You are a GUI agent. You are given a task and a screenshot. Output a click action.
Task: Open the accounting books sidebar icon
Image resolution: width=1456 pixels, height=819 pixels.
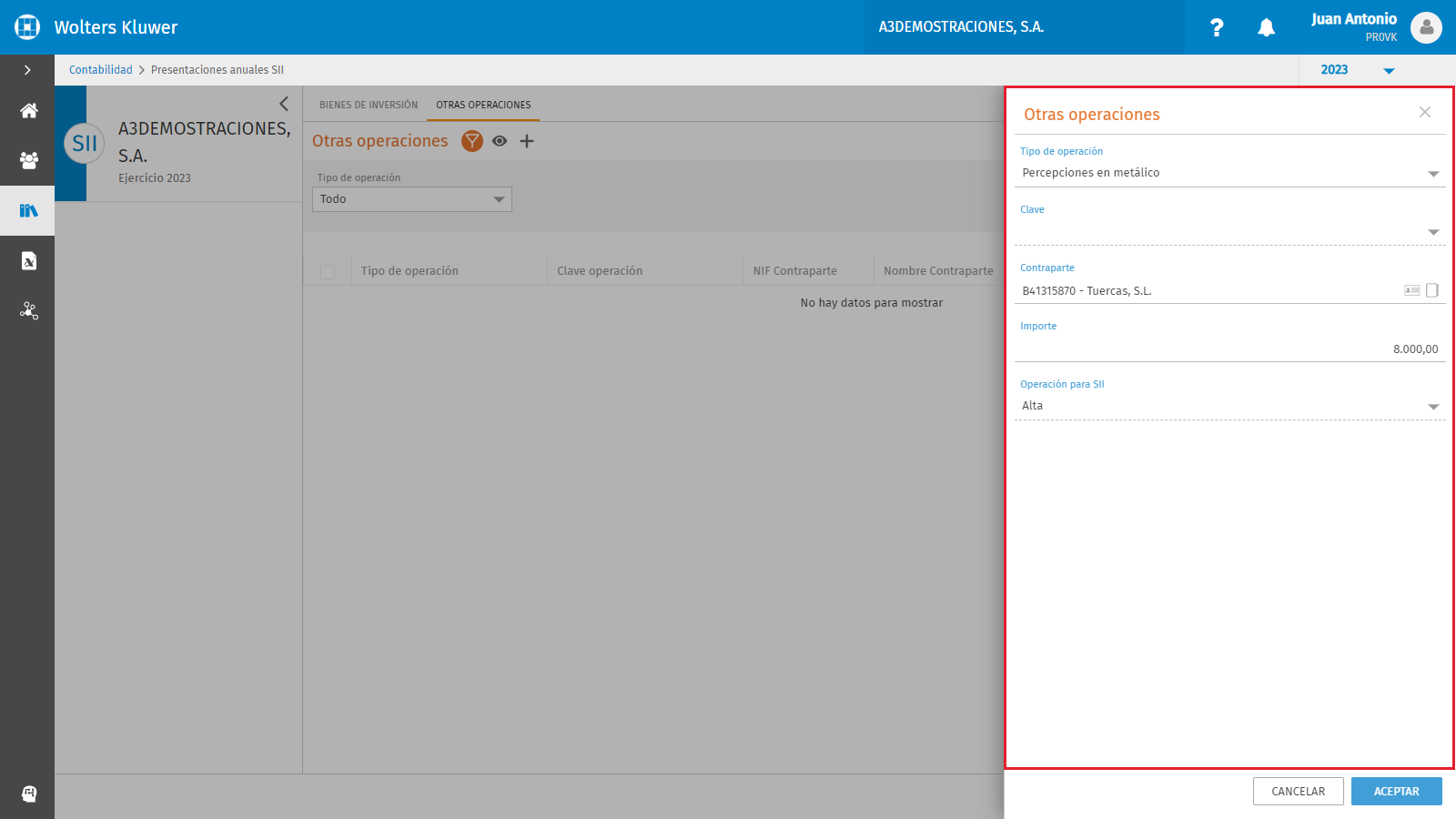[29, 210]
